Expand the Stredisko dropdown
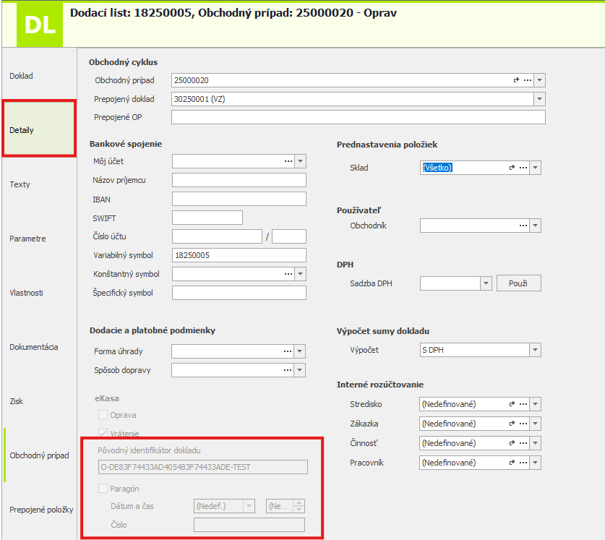Screen dimensions: 605x540 pyautogui.click(x=535, y=404)
